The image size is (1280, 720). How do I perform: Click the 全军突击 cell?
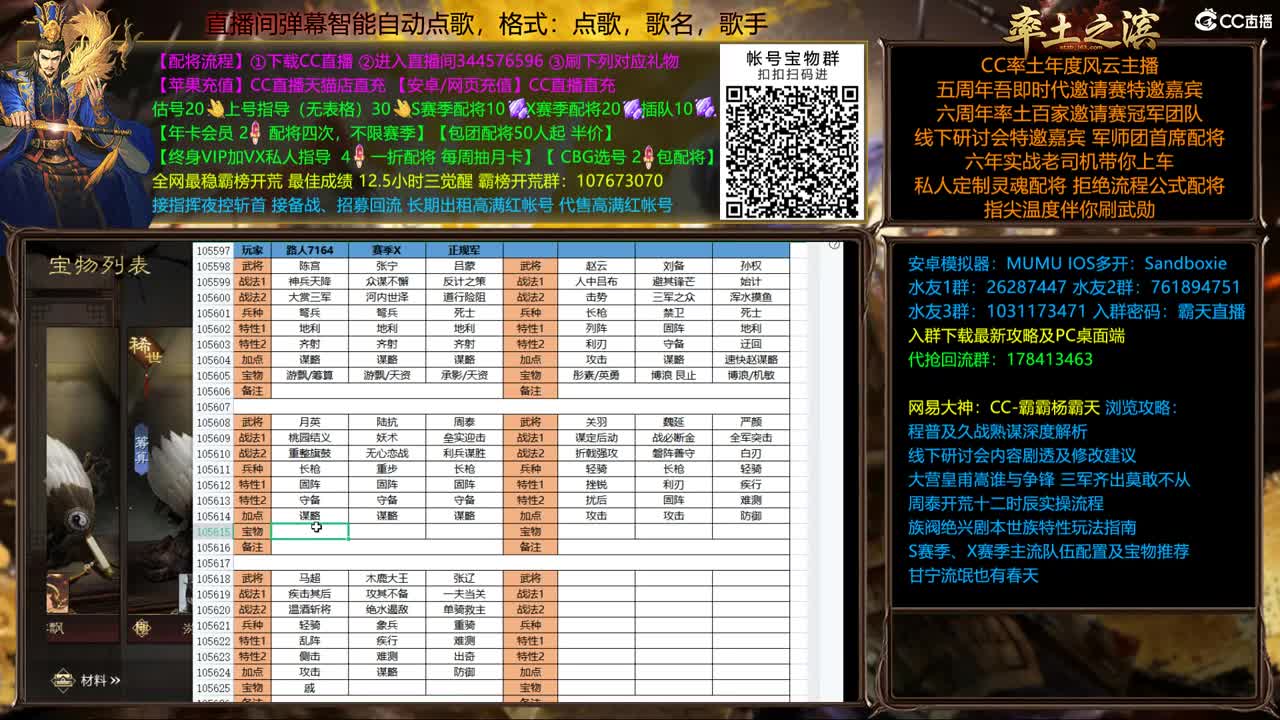tap(751, 438)
